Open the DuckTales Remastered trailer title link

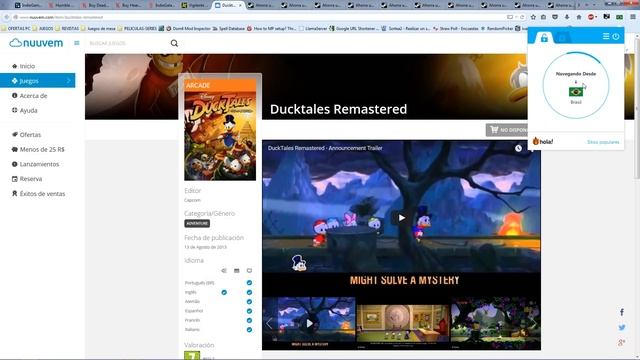[325, 148]
